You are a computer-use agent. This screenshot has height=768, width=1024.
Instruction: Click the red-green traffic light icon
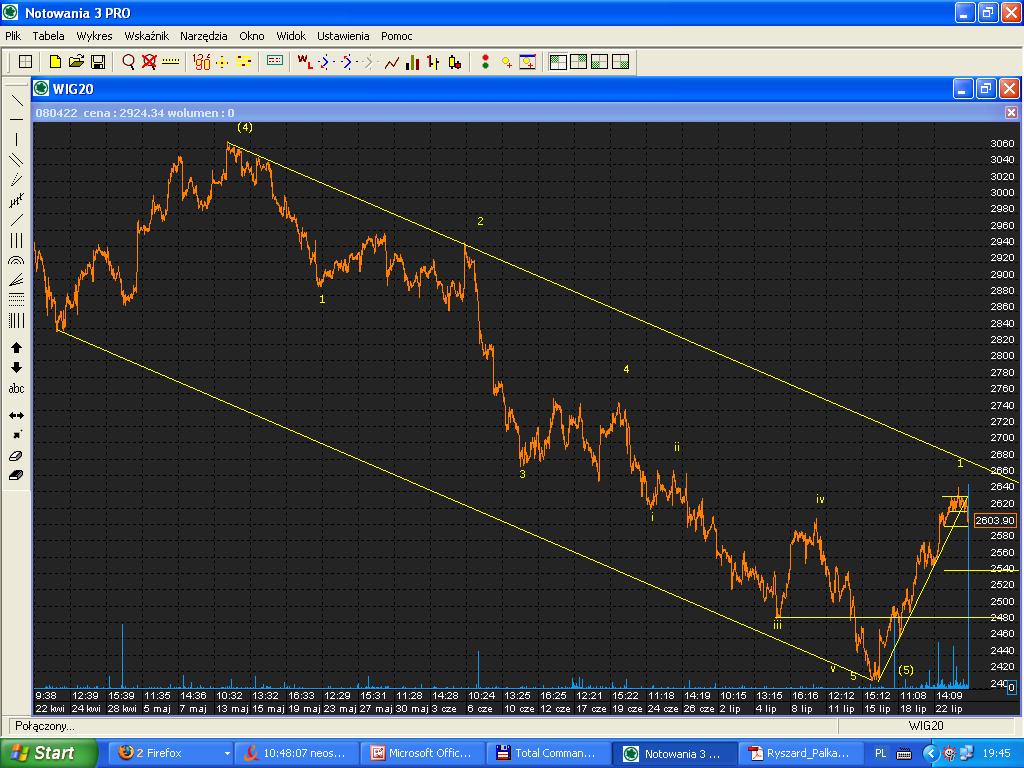485,62
